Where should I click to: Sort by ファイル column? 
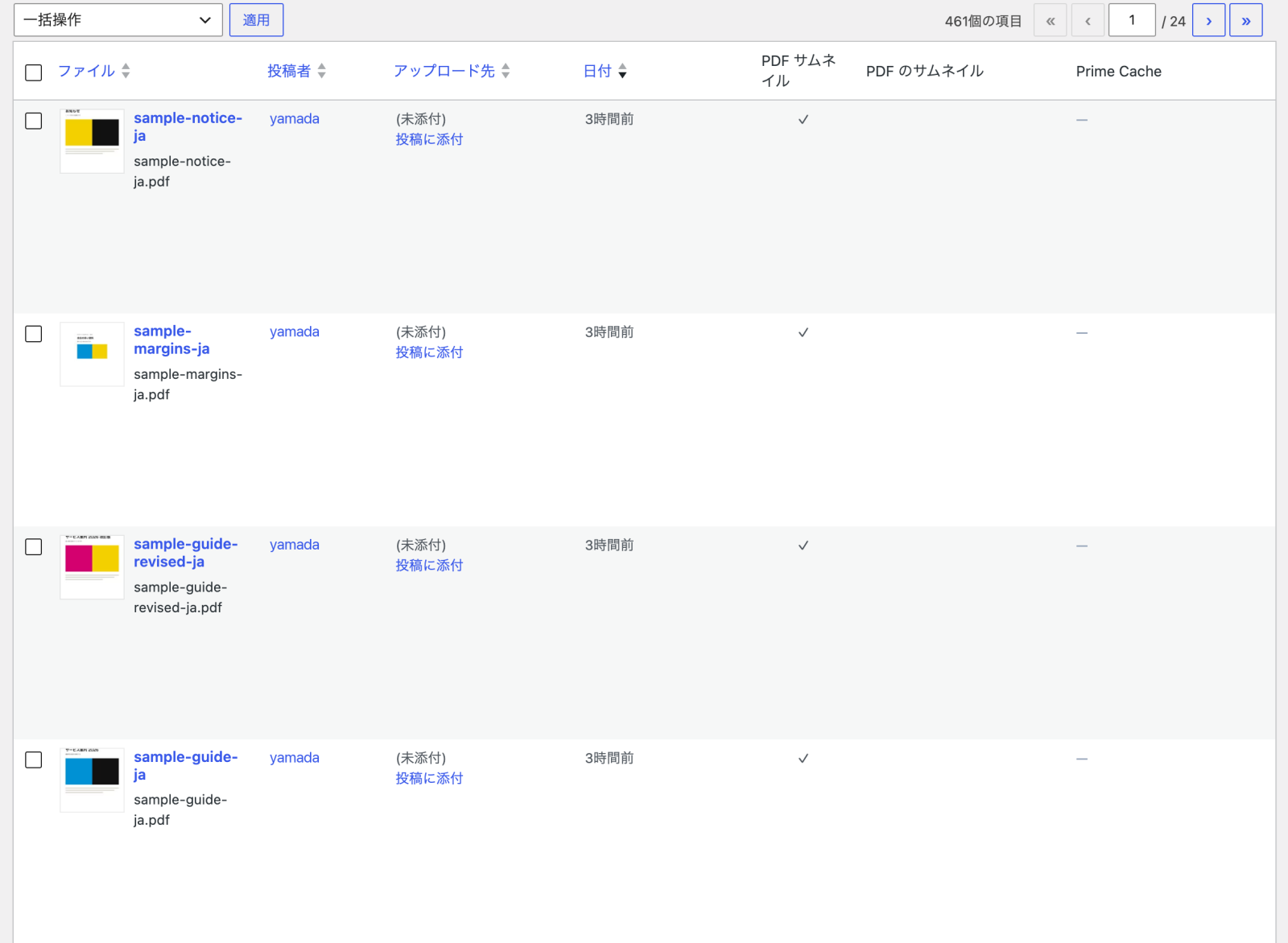(86, 71)
